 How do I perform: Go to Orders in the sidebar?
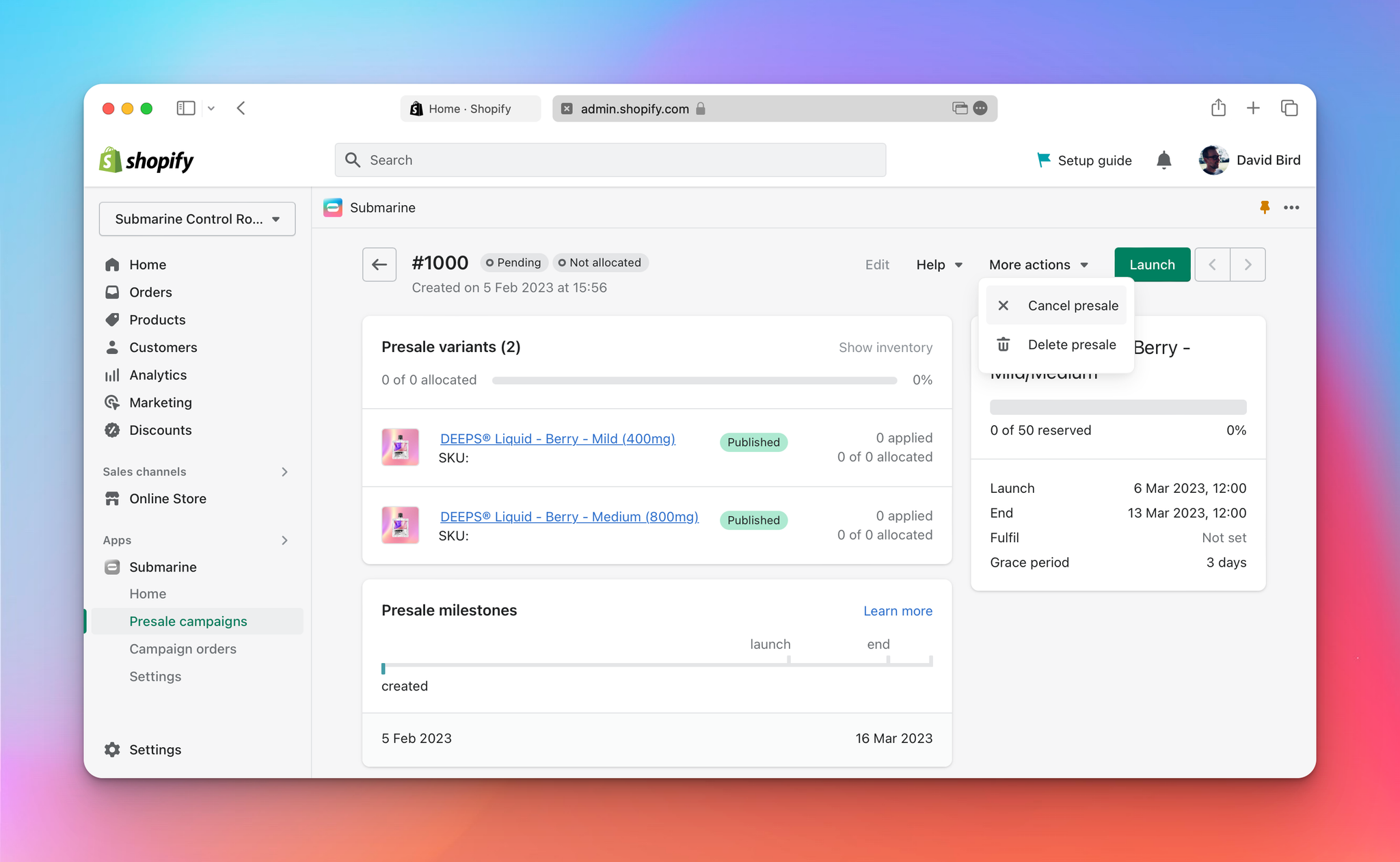pos(150,292)
